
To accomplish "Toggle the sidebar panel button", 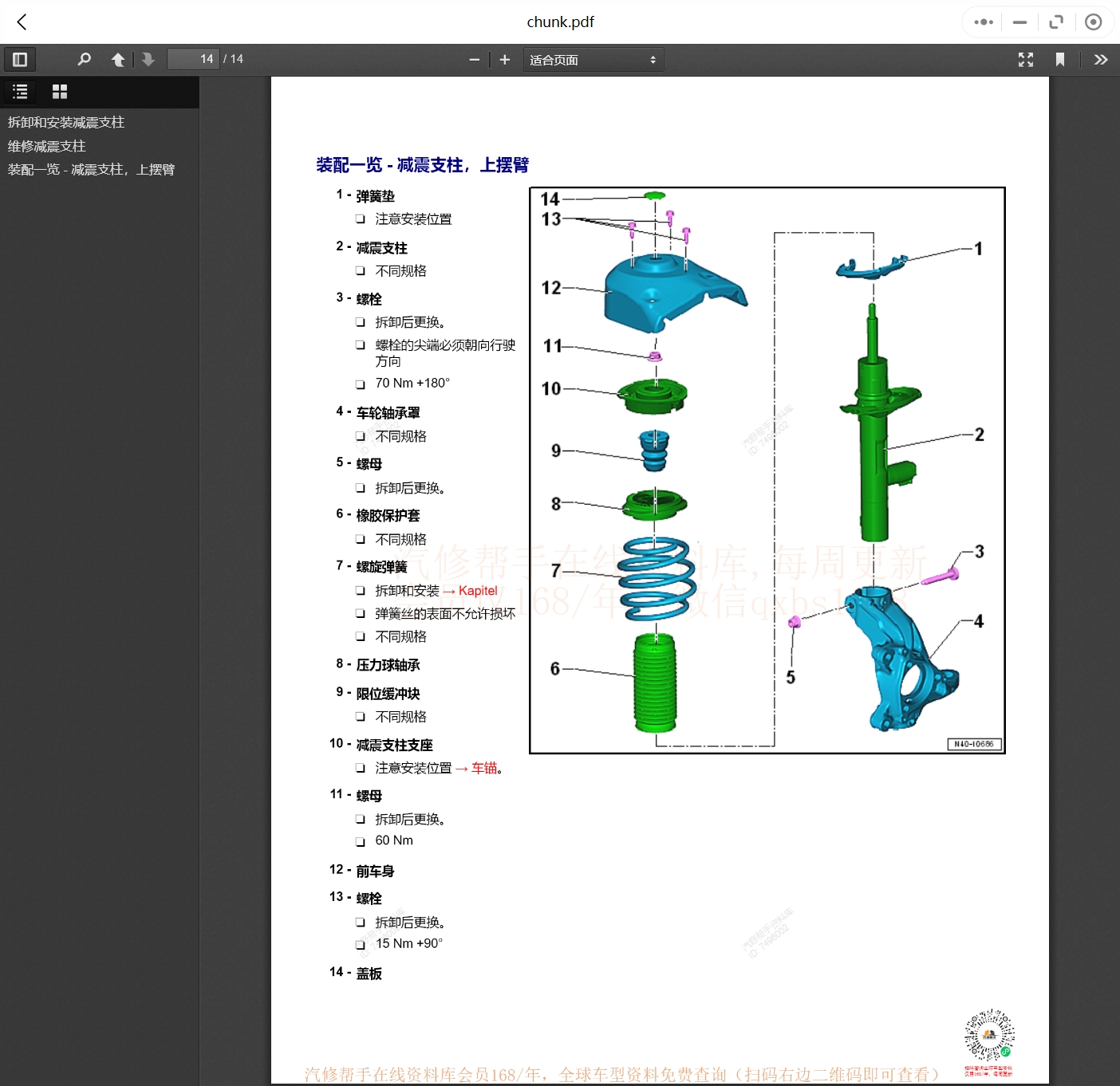I will click(x=20, y=60).
